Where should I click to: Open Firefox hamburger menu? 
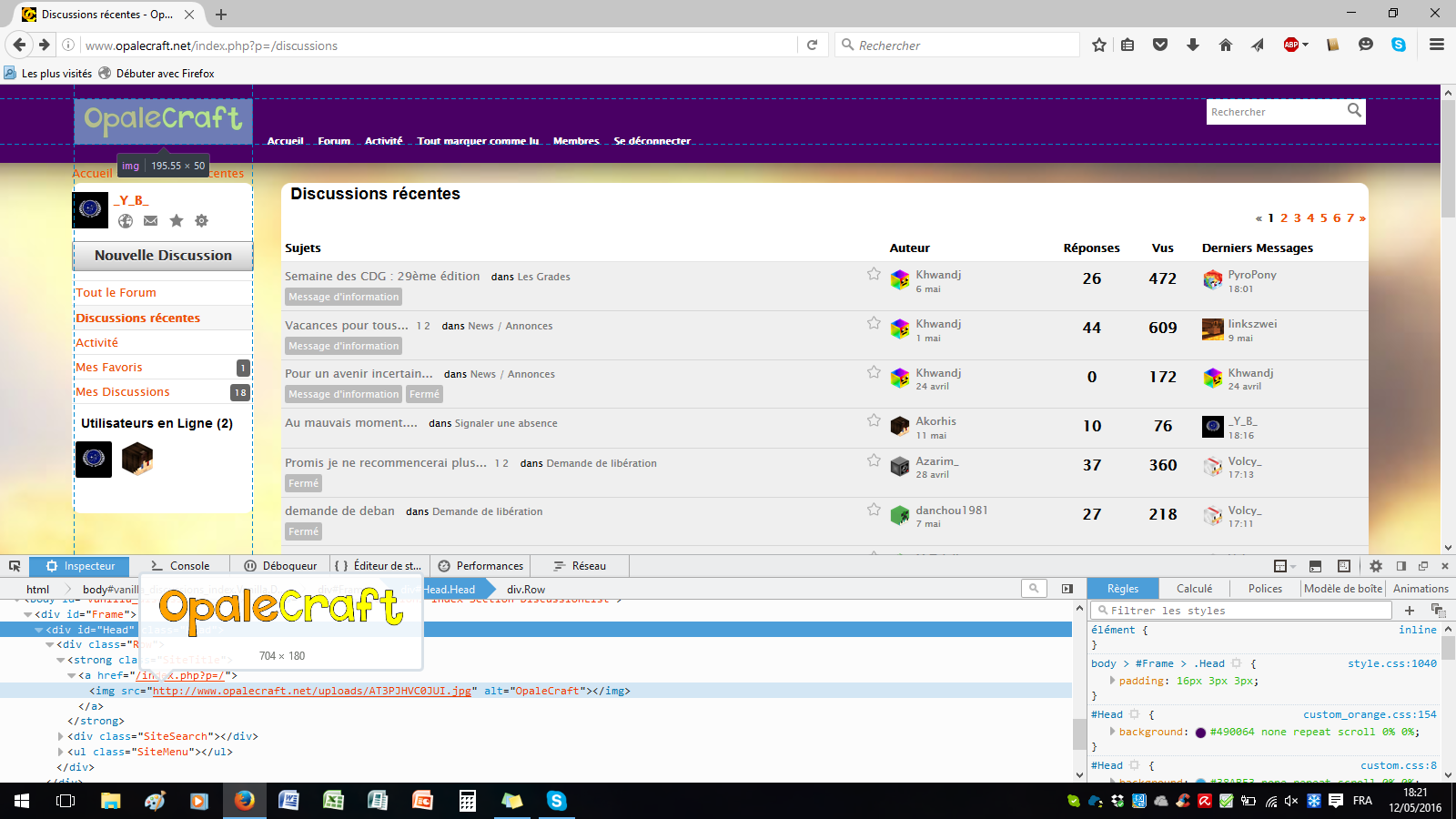(x=1437, y=45)
